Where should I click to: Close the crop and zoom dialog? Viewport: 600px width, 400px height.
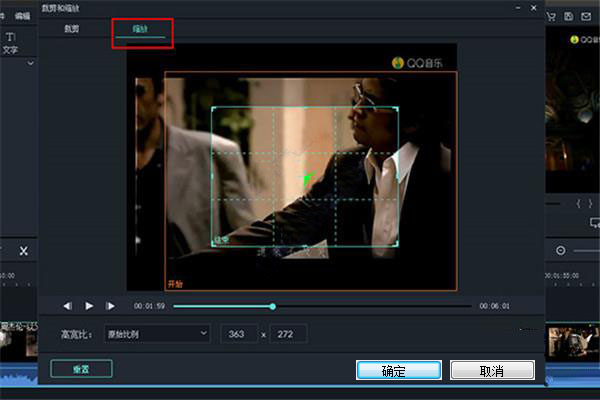(533, 8)
